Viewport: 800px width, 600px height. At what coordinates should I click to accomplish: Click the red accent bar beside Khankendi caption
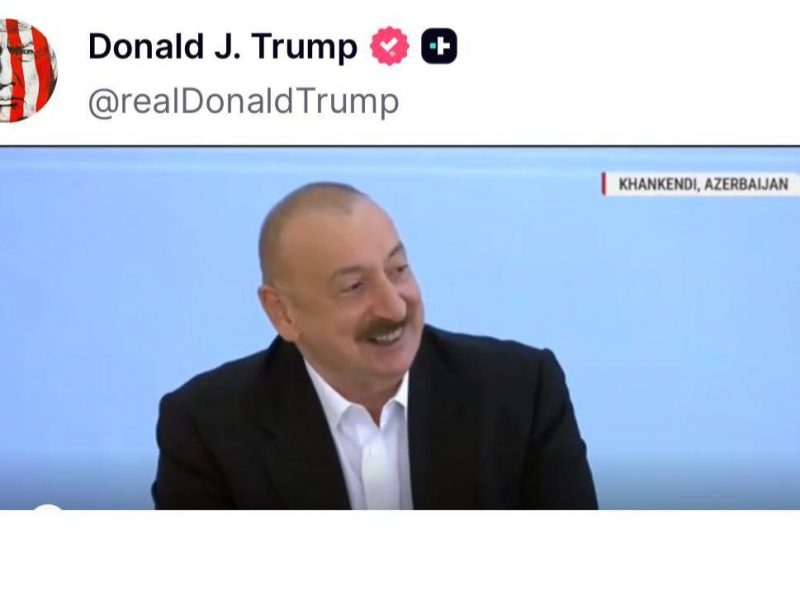604,184
